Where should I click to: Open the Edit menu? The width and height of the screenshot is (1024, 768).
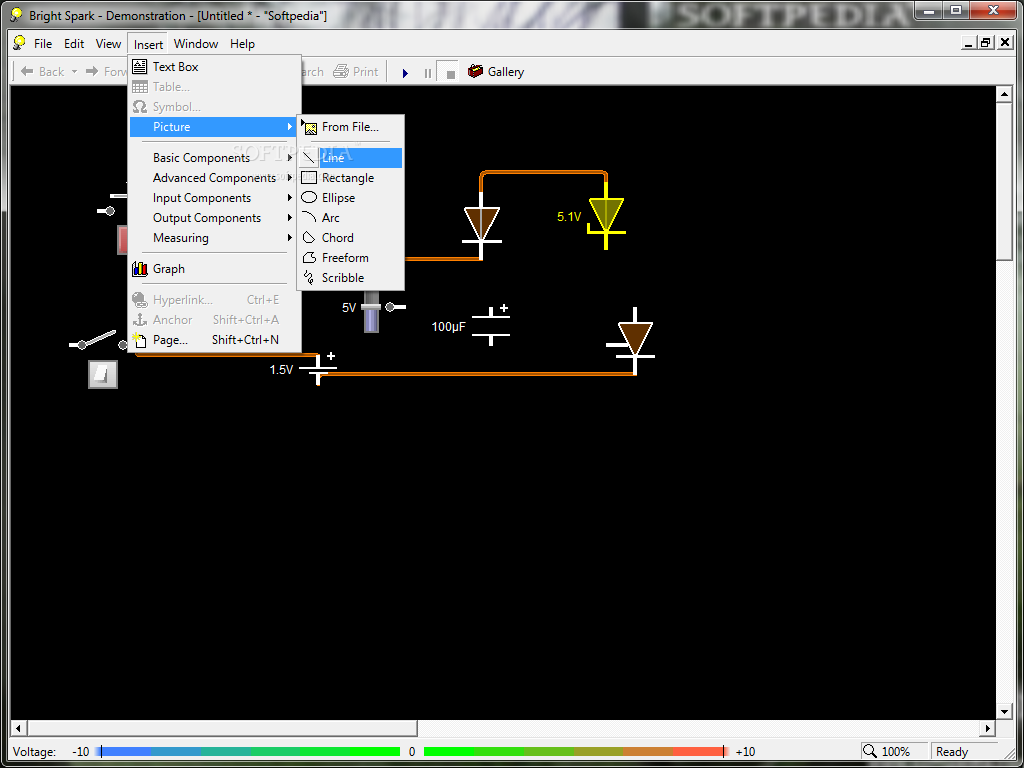coord(74,44)
